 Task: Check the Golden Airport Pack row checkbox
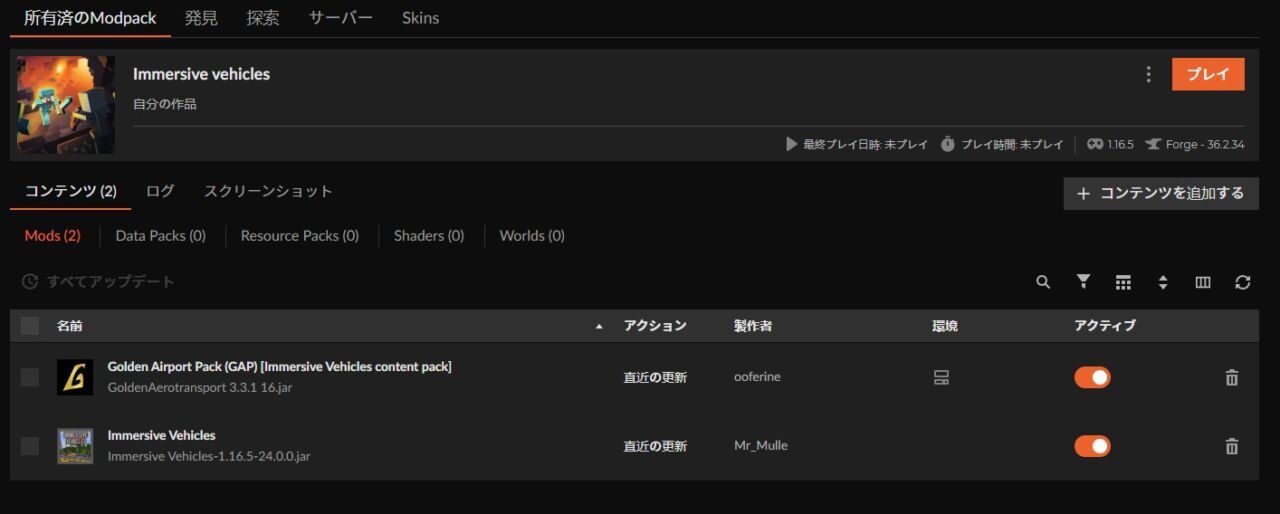click(30, 377)
